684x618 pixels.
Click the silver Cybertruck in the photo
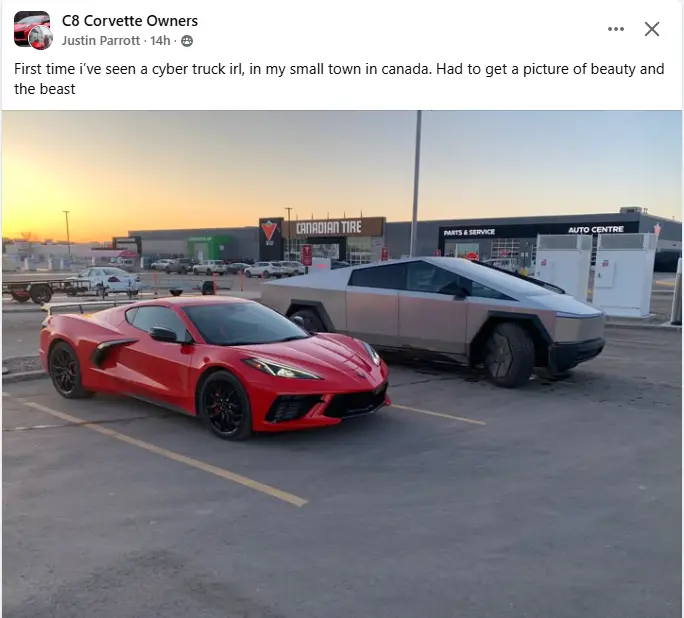433,318
